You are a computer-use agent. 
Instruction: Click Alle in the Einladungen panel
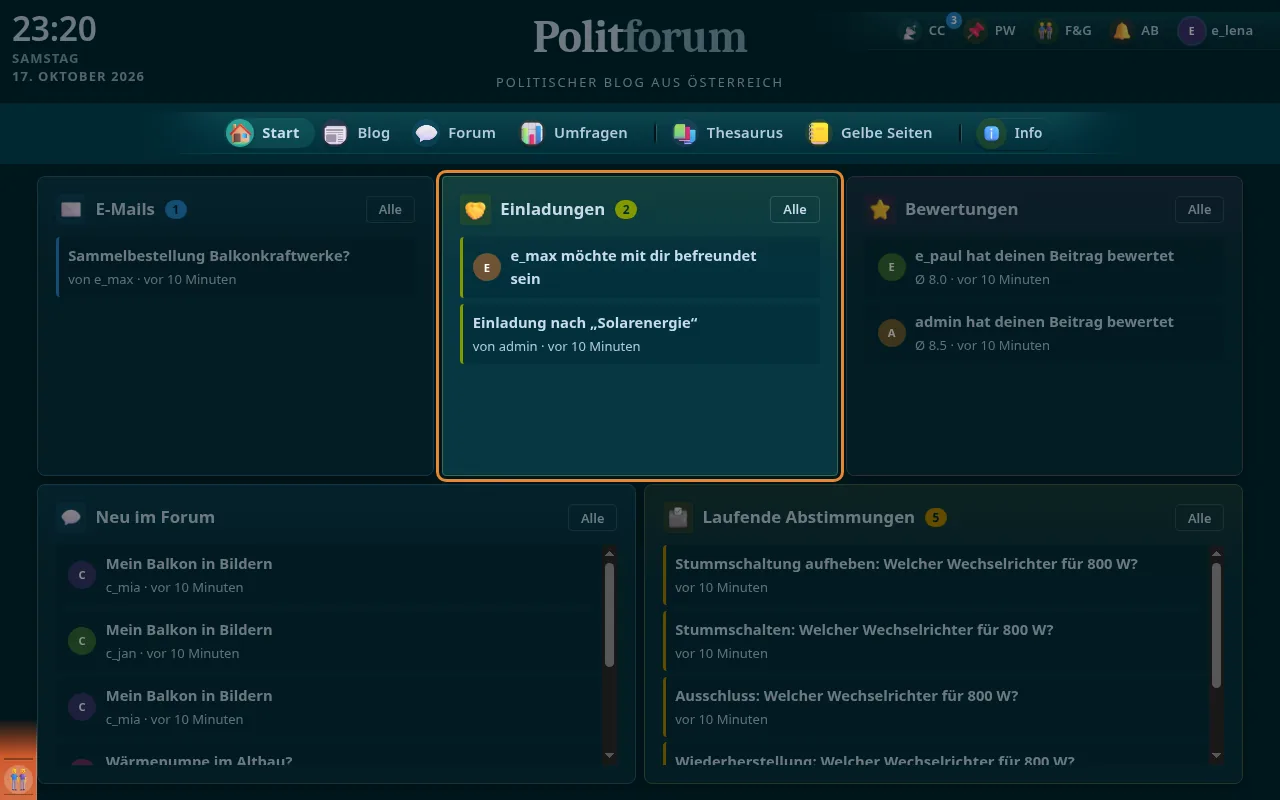(795, 210)
